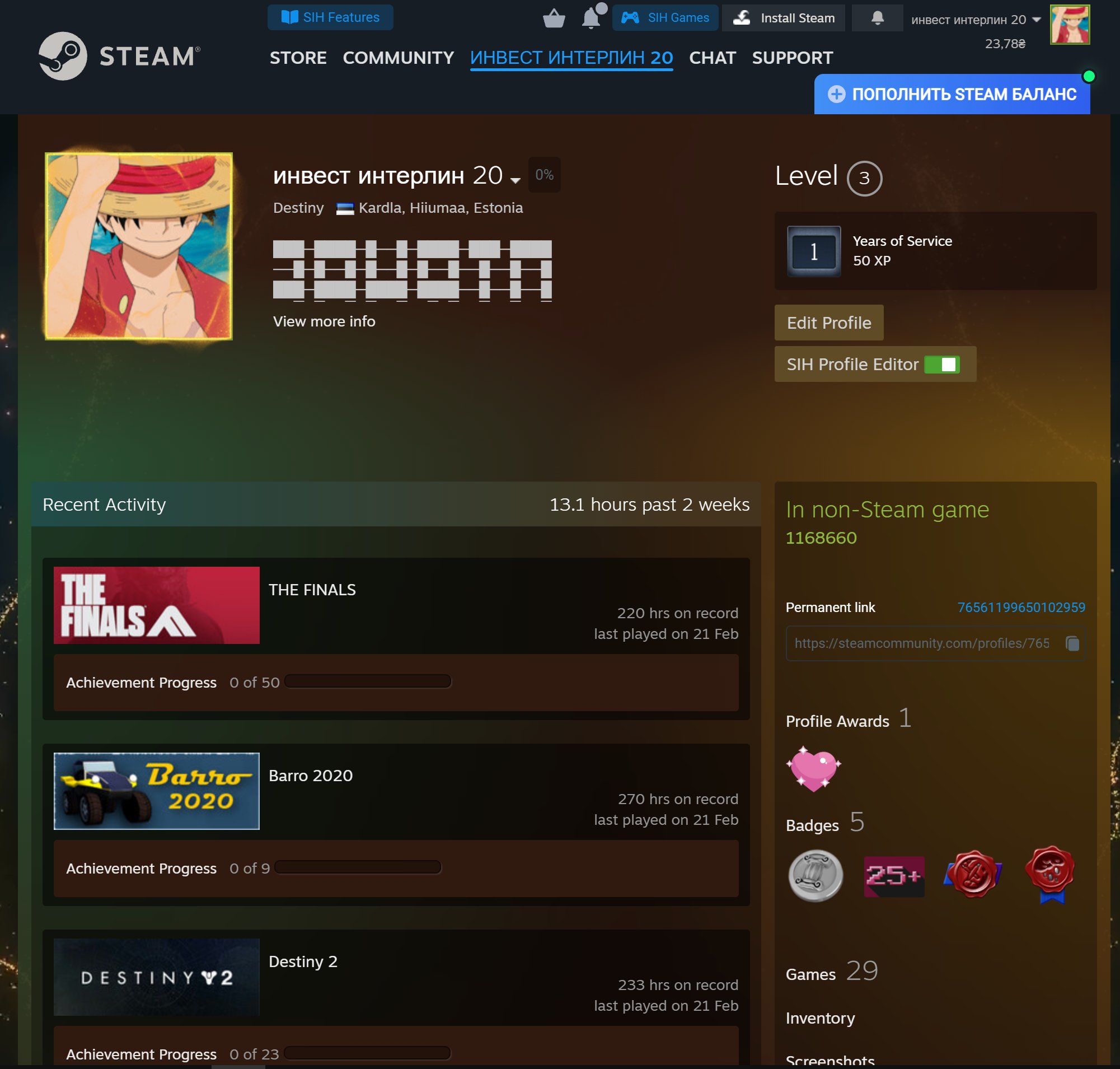Viewport: 1120px width, 1069px height.
Task: Click the '220 hrs on record' text
Action: point(678,613)
